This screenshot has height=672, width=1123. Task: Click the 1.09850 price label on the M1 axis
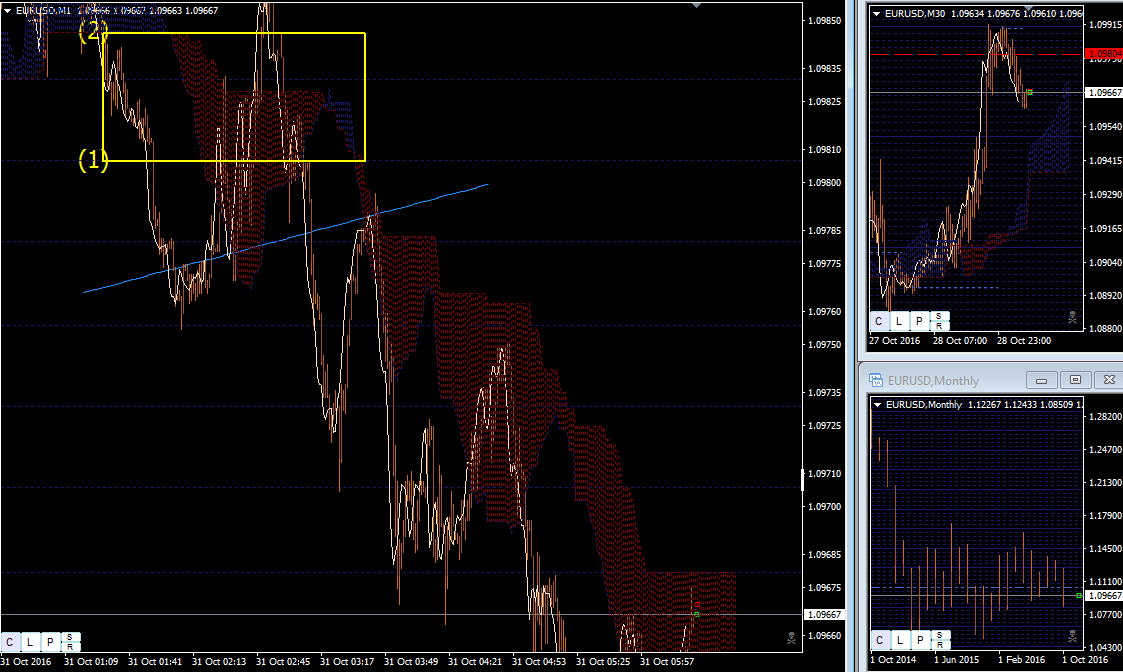tap(824, 21)
